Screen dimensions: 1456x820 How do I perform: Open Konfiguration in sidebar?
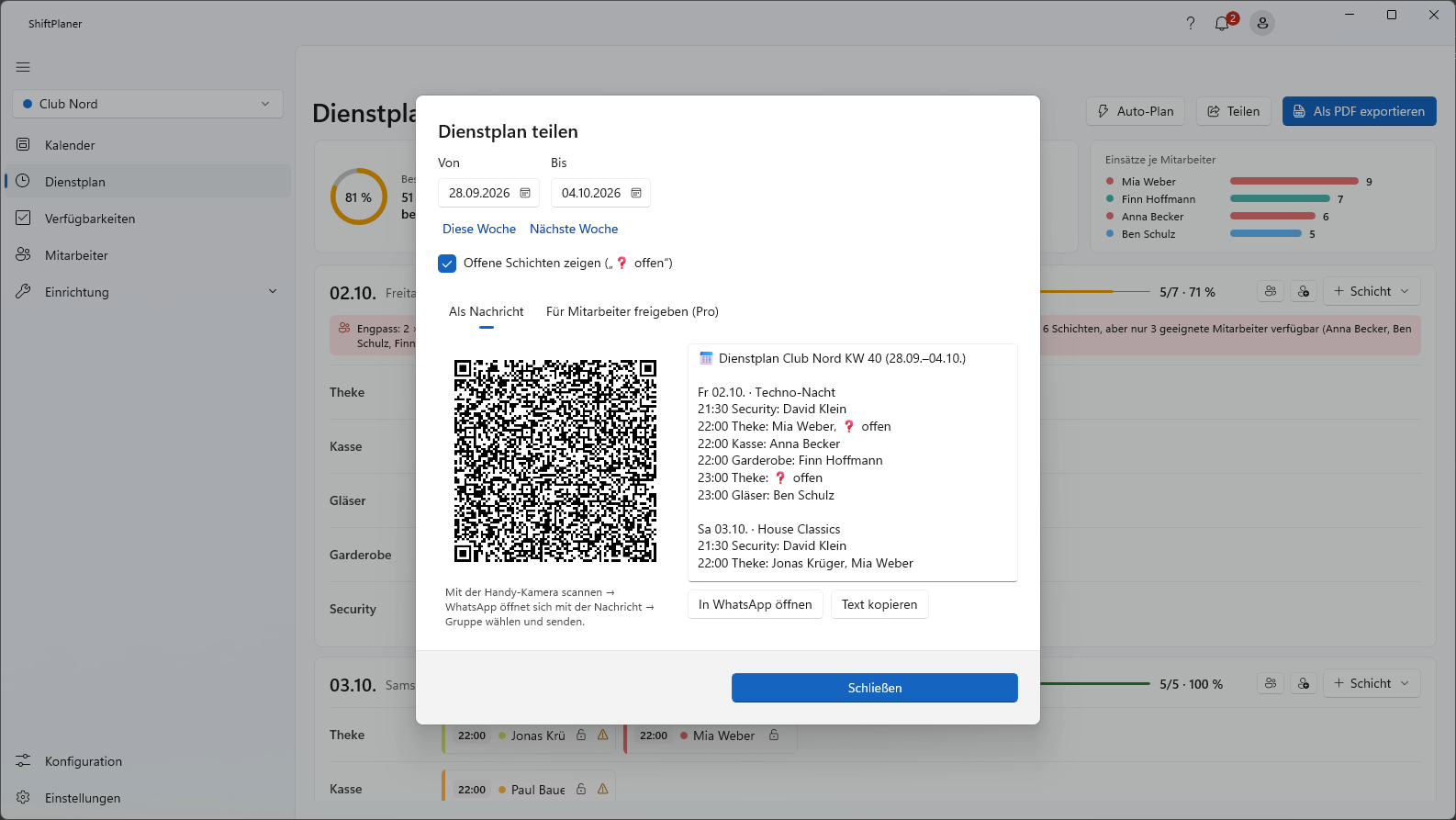pos(148,761)
